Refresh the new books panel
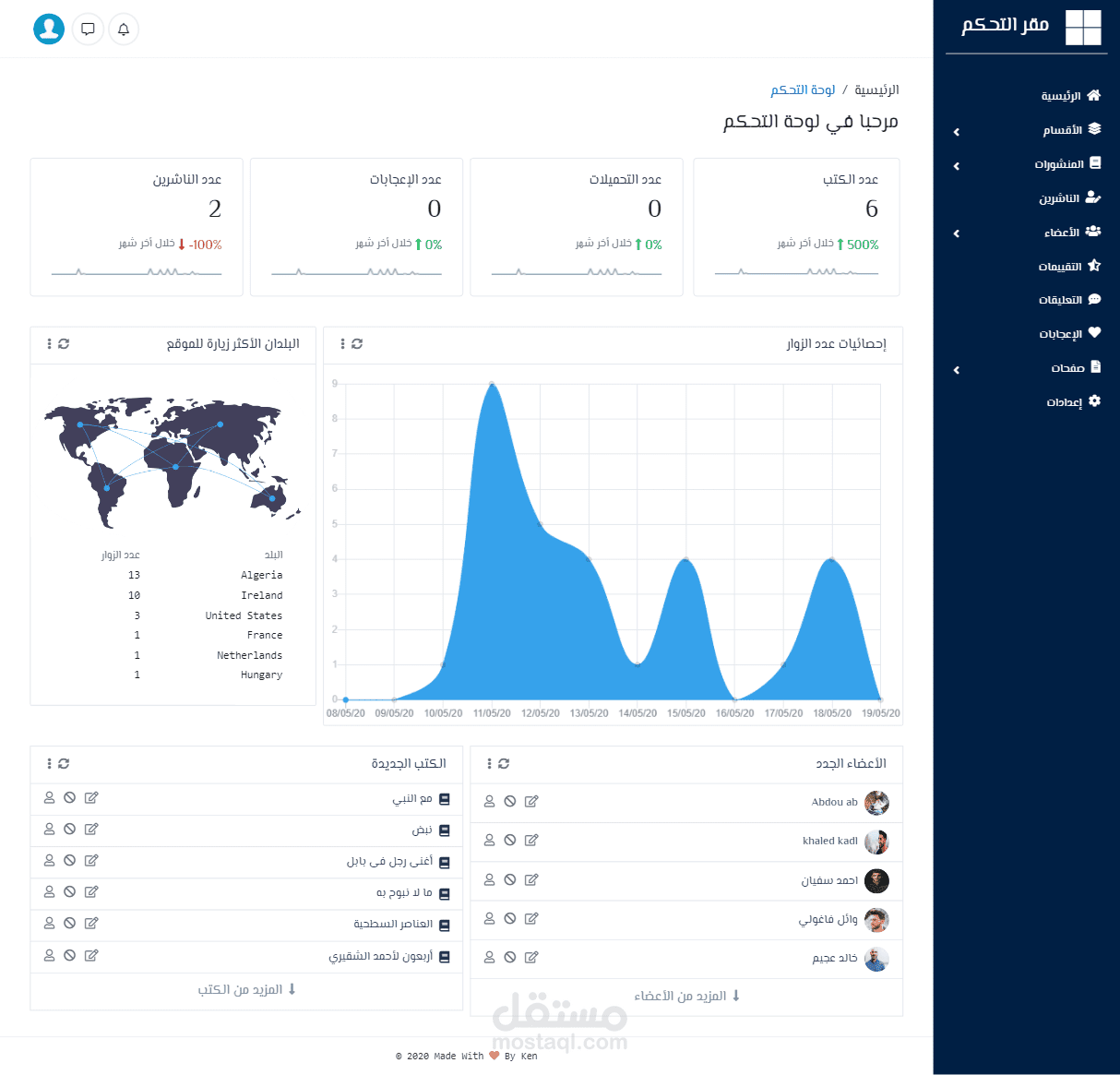The height and width of the screenshot is (1075, 1120). coord(64,764)
